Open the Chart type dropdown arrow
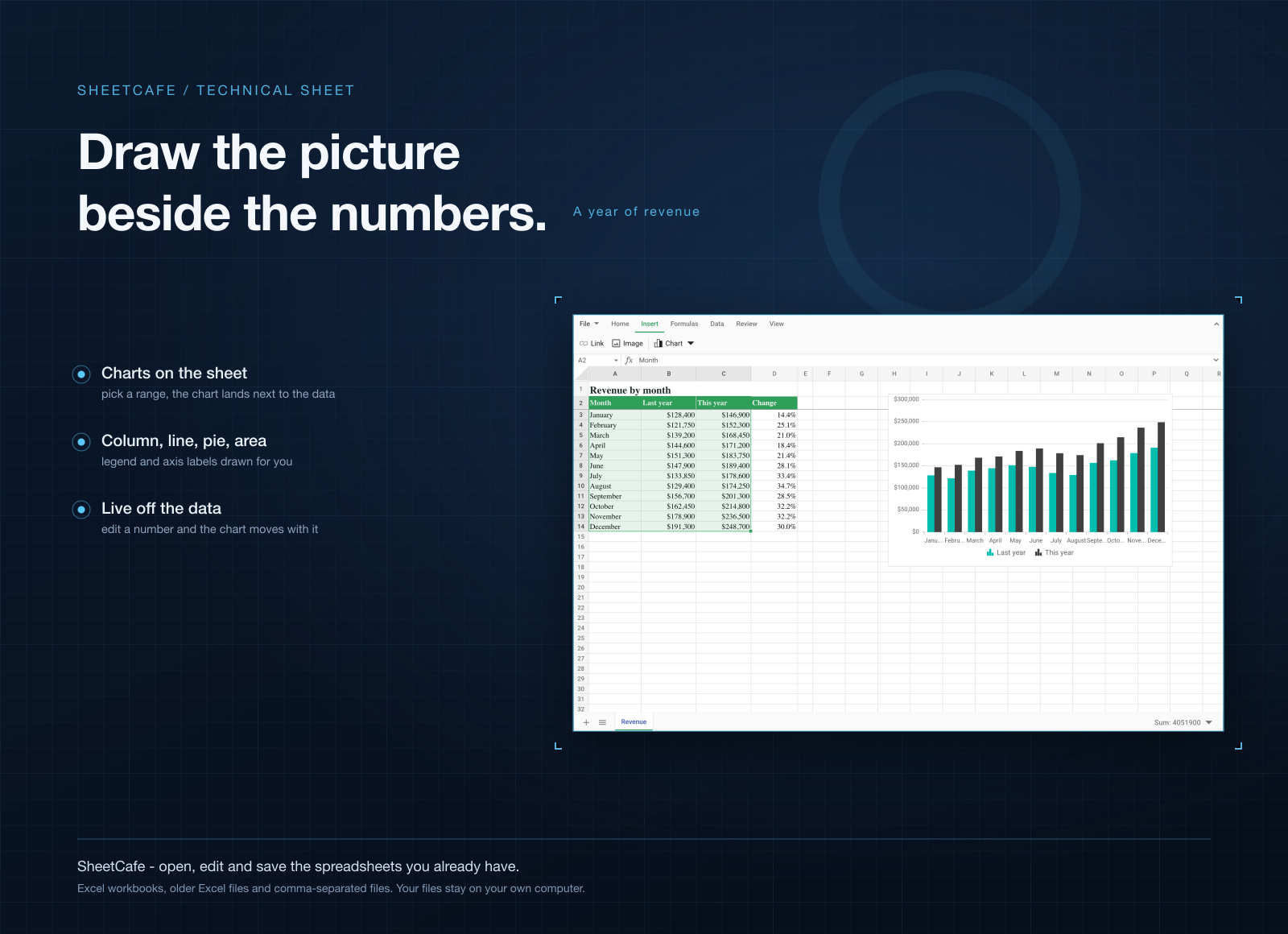The width and height of the screenshot is (1288, 934). click(691, 344)
